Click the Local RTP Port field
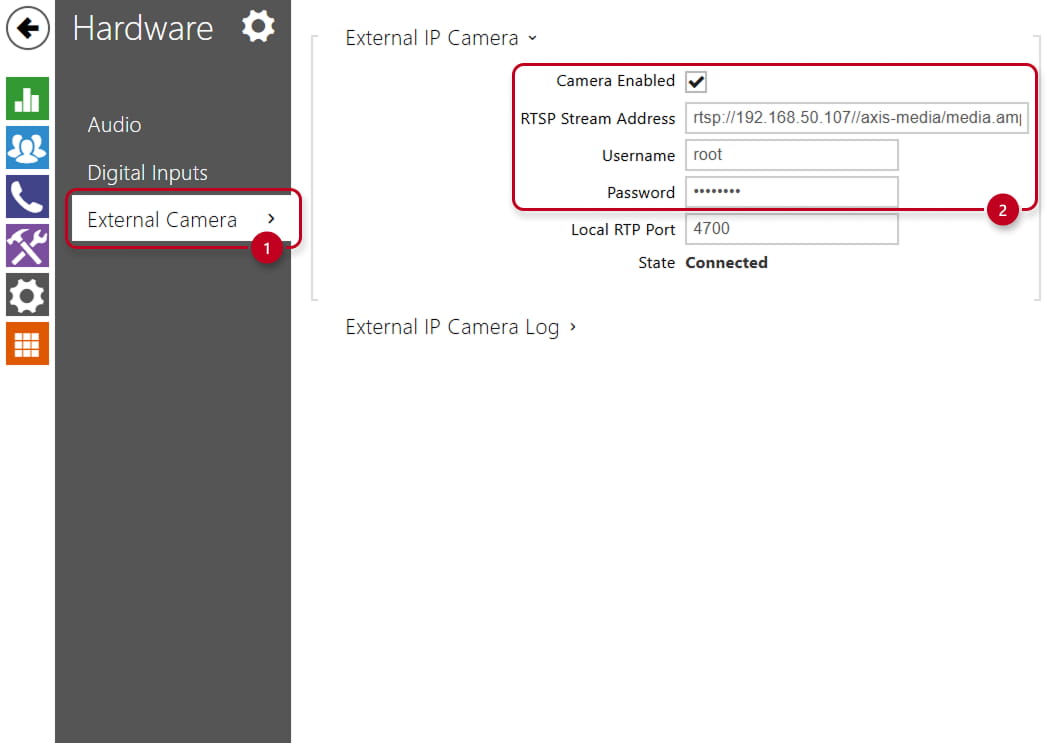Viewport: 1049px width, 743px height. pos(791,229)
